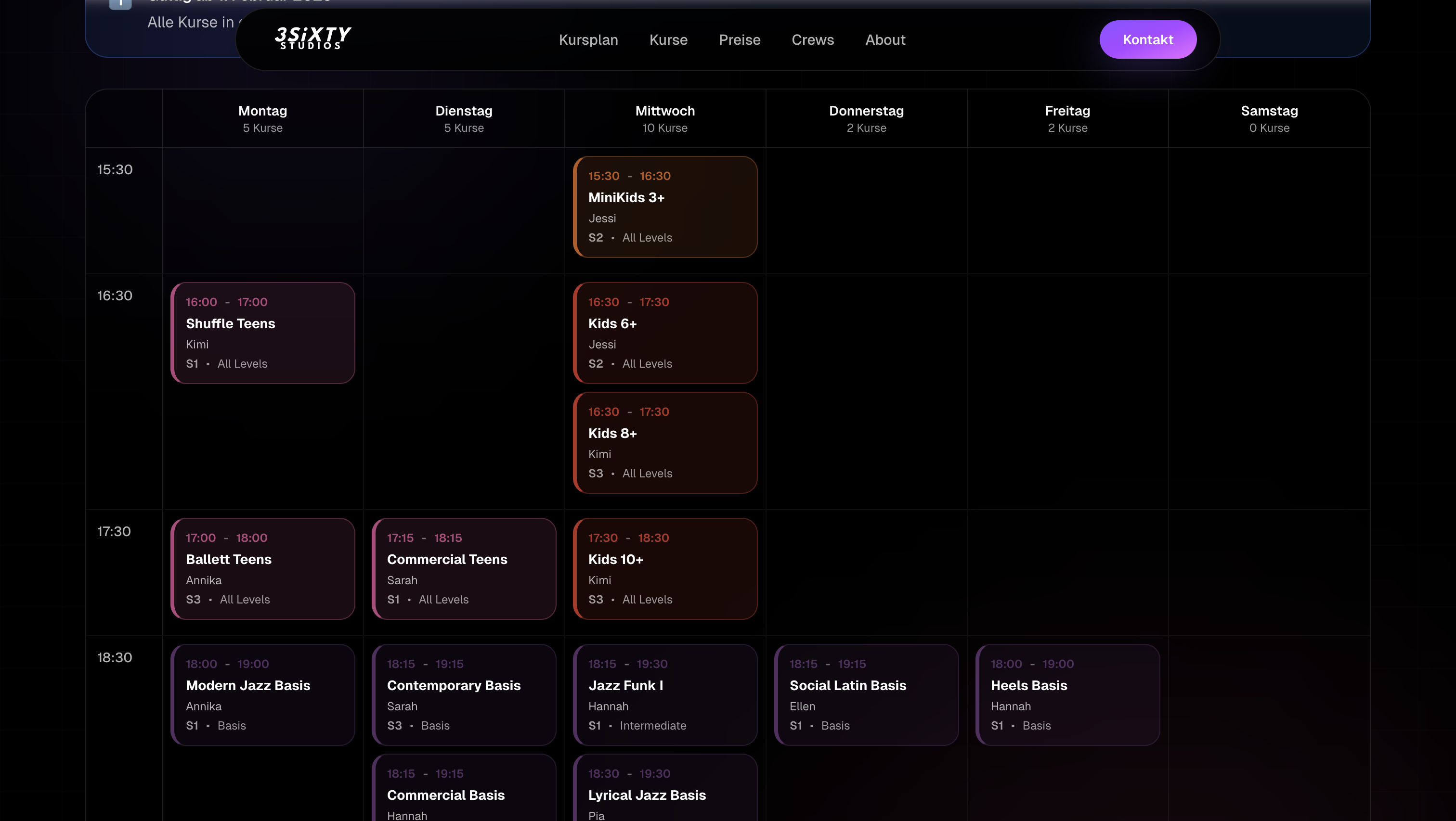Go to the Kurse menu item
Image resolution: width=1456 pixels, height=821 pixels.
click(668, 40)
